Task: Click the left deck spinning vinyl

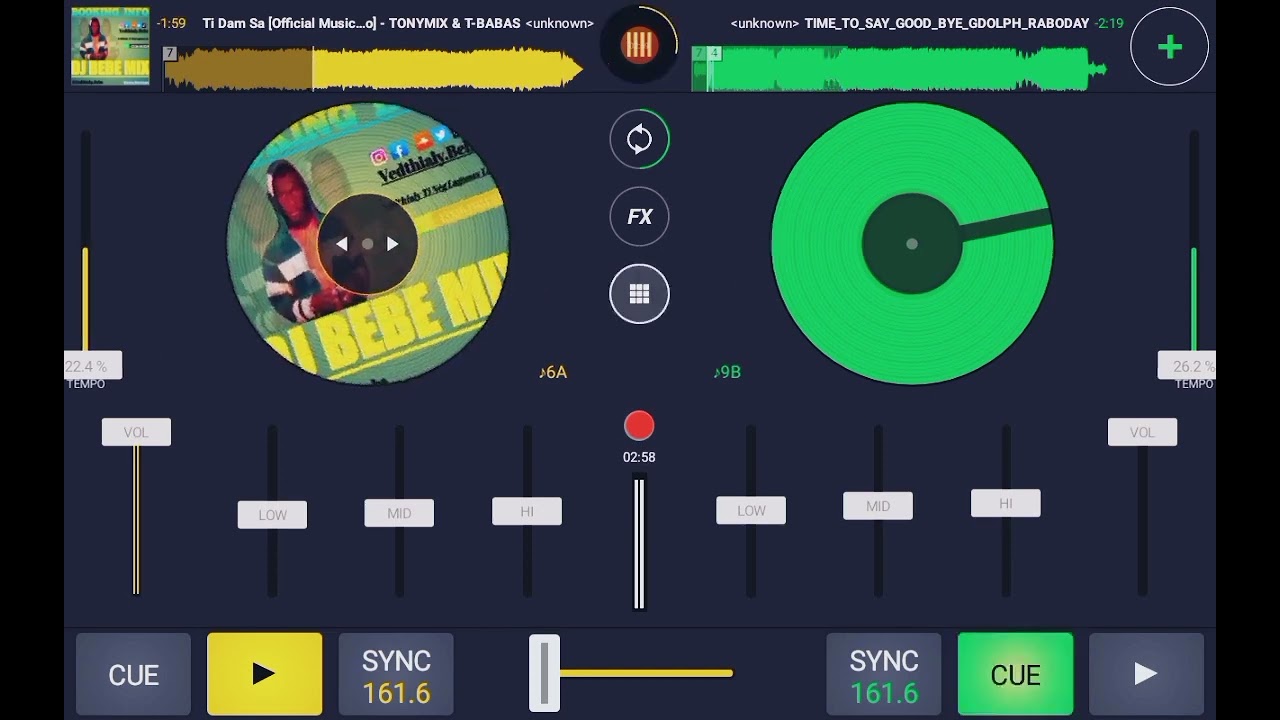Action: (367, 244)
